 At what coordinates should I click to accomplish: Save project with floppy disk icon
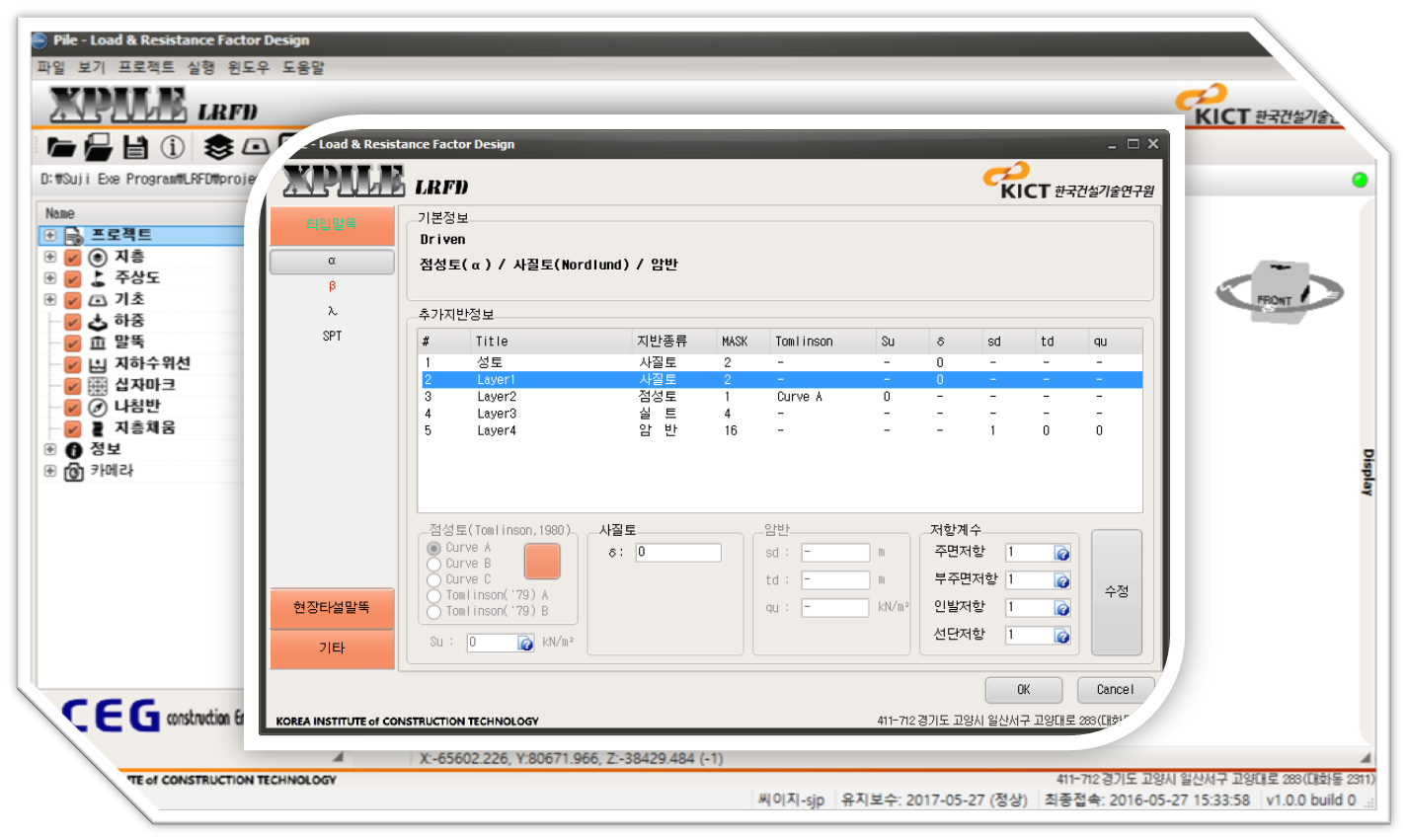[135, 148]
